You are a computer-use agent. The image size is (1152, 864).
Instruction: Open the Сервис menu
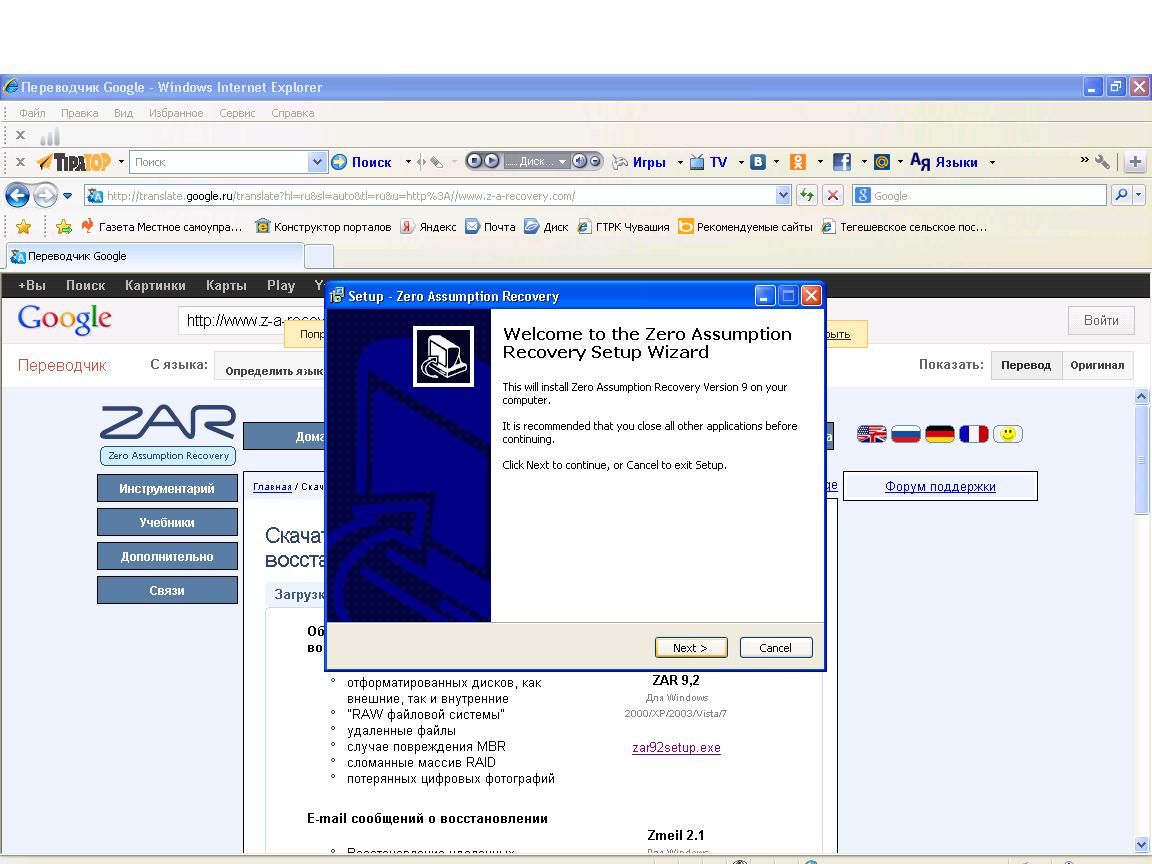237,113
